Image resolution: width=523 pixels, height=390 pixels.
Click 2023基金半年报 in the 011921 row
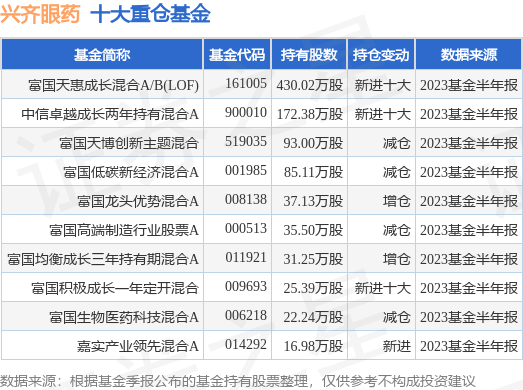tap(469, 259)
